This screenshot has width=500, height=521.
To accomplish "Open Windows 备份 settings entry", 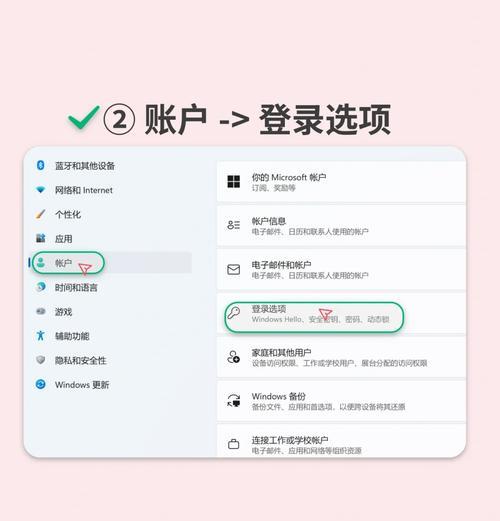I will point(341,401).
